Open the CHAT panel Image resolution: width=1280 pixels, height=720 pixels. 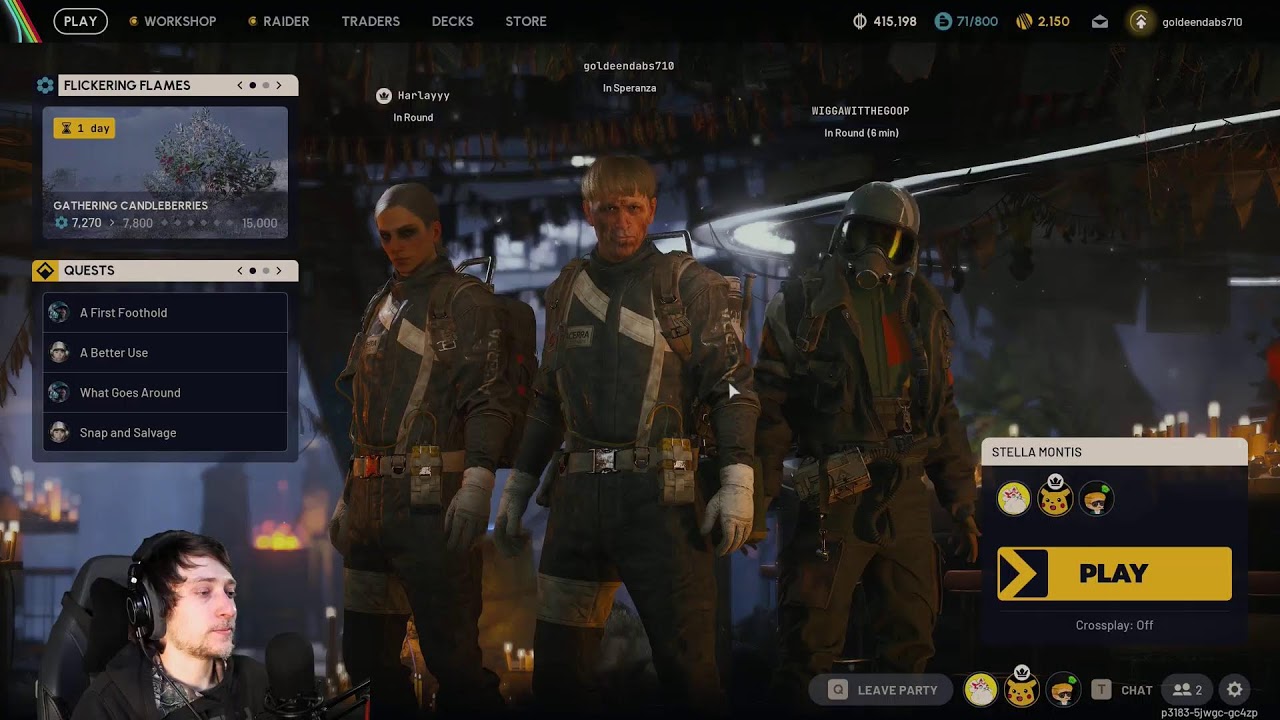click(x=1136, y=690)
